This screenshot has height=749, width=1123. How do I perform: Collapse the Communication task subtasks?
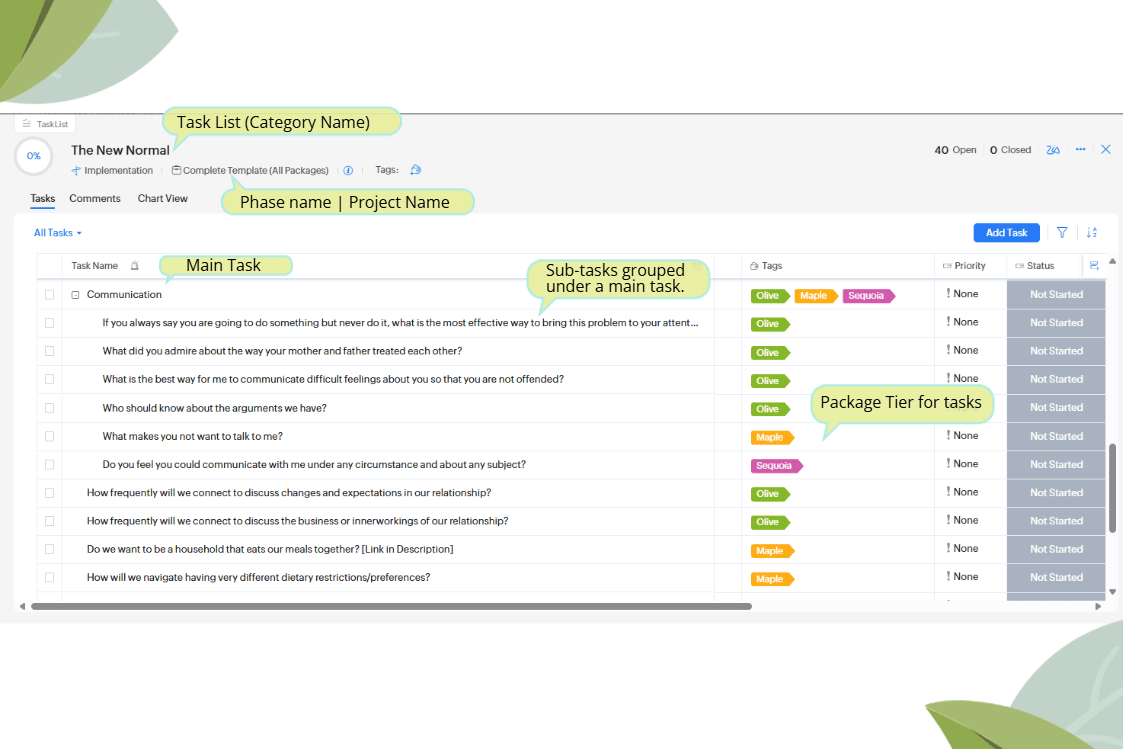click(x=75, y=295)
